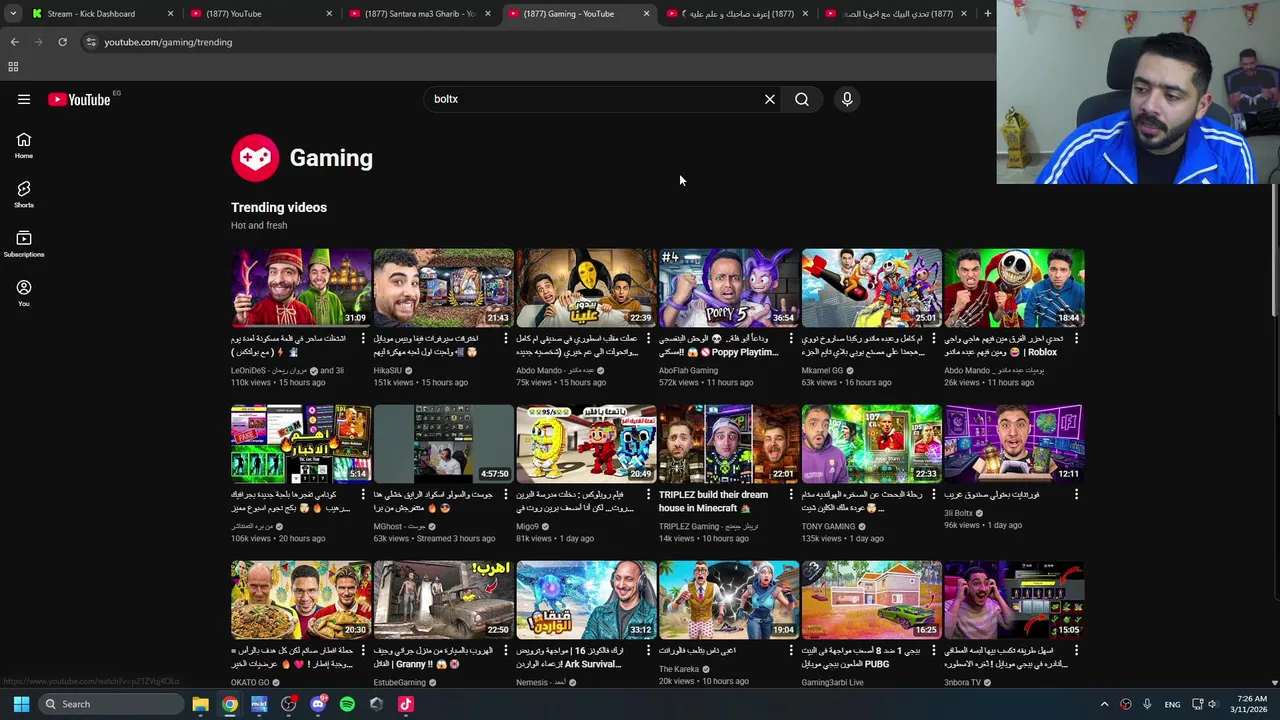Close the Stream - Kick Dashboard tab
1280x720 pixels.
(x=170, y=13)
